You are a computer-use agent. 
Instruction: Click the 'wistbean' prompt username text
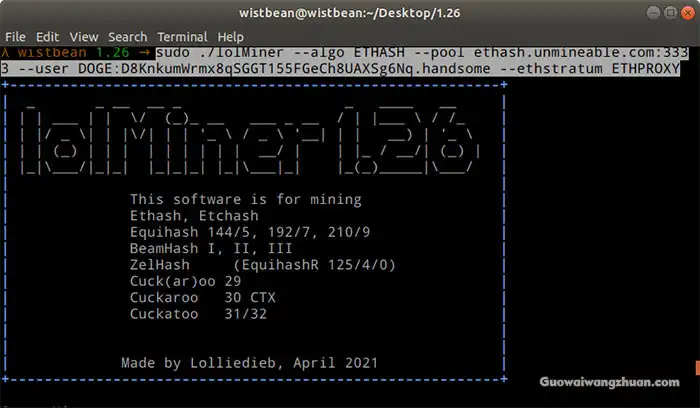click(x=52, y=53)
